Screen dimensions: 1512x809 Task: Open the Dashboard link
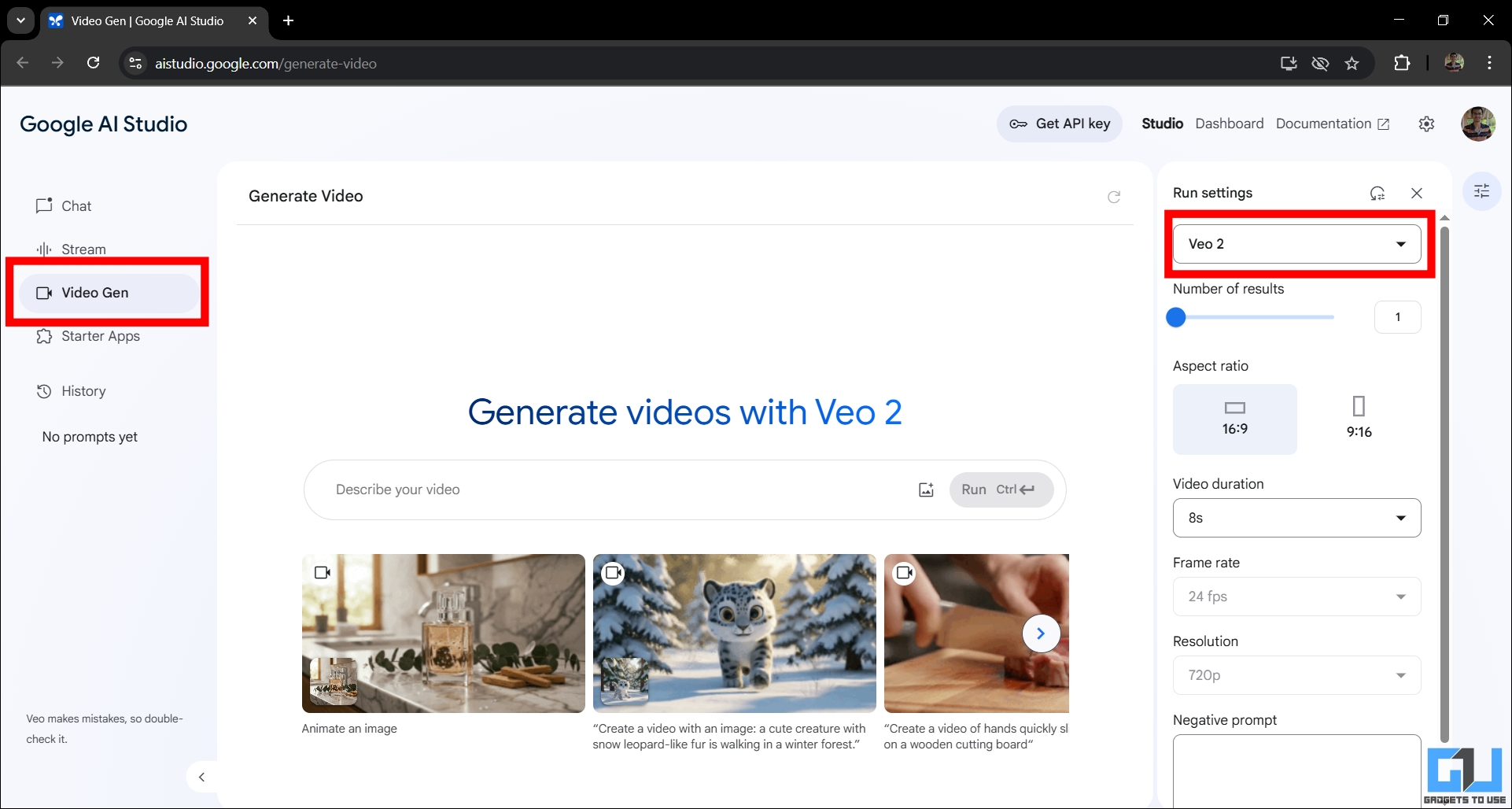tap(1229, 124)
